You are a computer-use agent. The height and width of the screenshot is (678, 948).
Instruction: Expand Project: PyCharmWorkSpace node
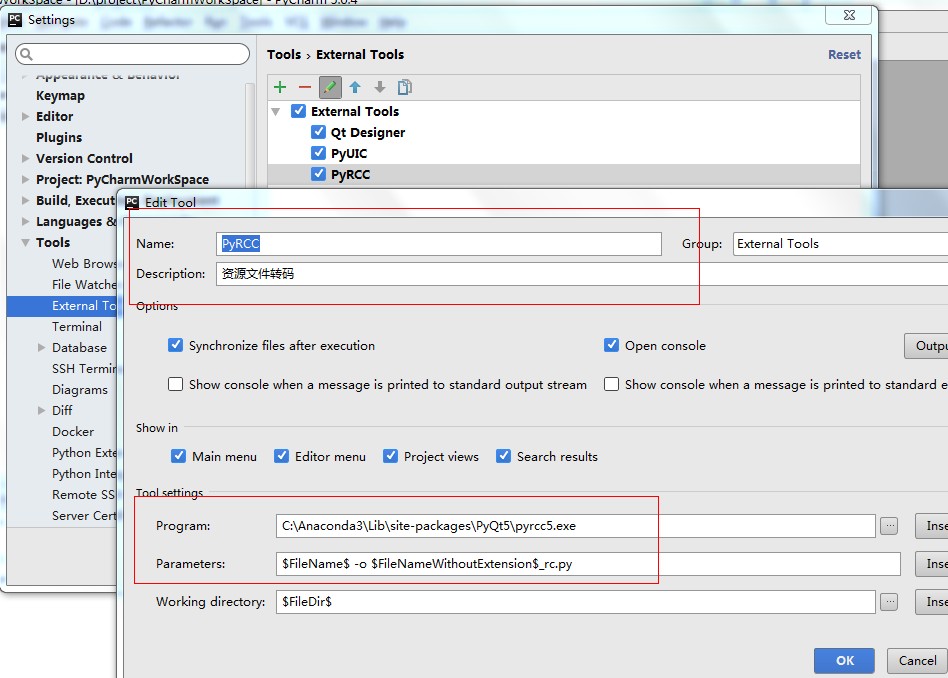click(x=25, y=179)
